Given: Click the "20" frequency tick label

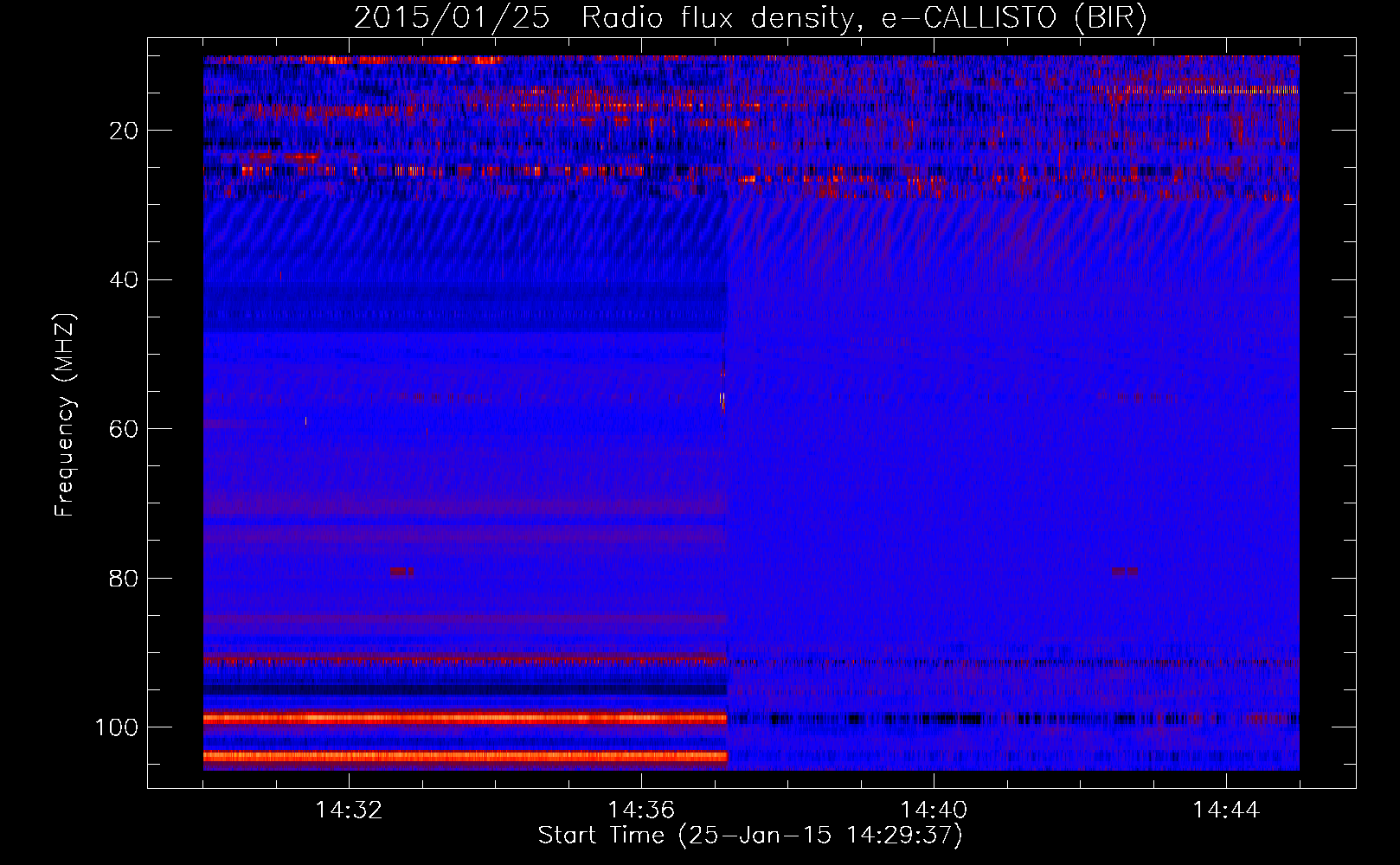Looking at the screenshot, I should [125, 131].
